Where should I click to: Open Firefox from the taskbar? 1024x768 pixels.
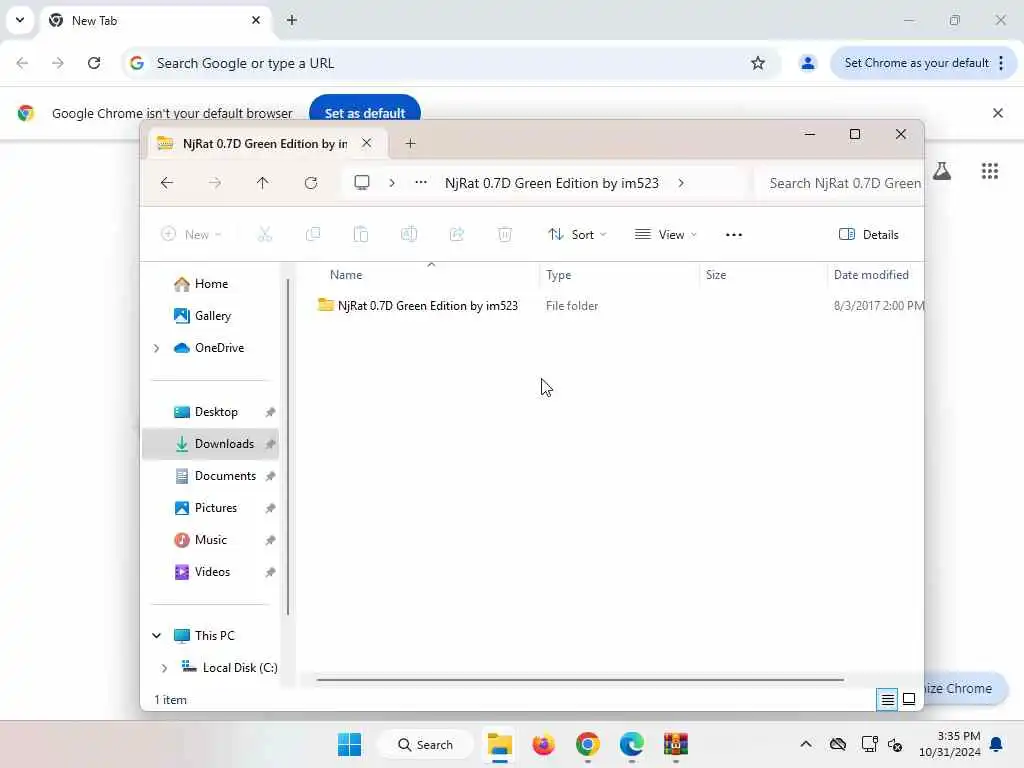(543, 744)
